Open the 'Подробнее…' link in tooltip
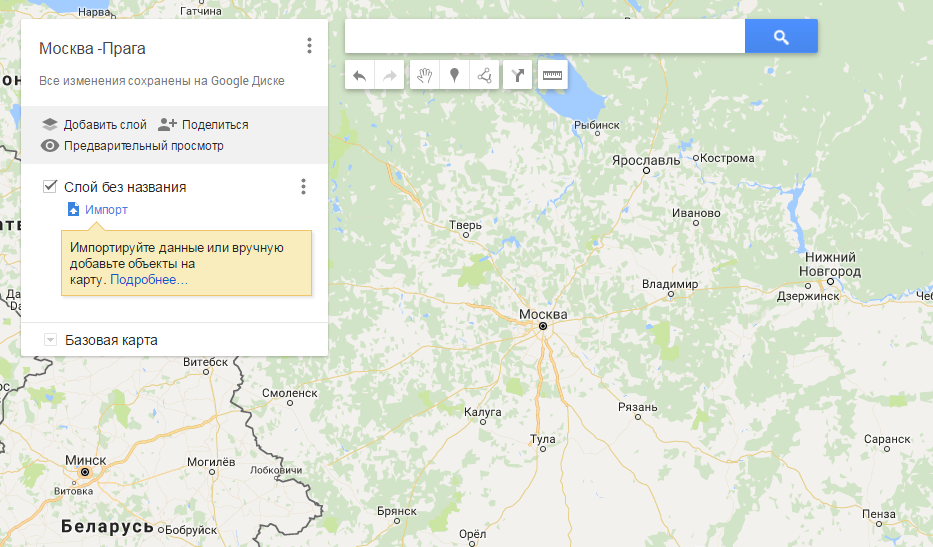The height and width of the screenshot is (547, 933). tap(149, 280)
